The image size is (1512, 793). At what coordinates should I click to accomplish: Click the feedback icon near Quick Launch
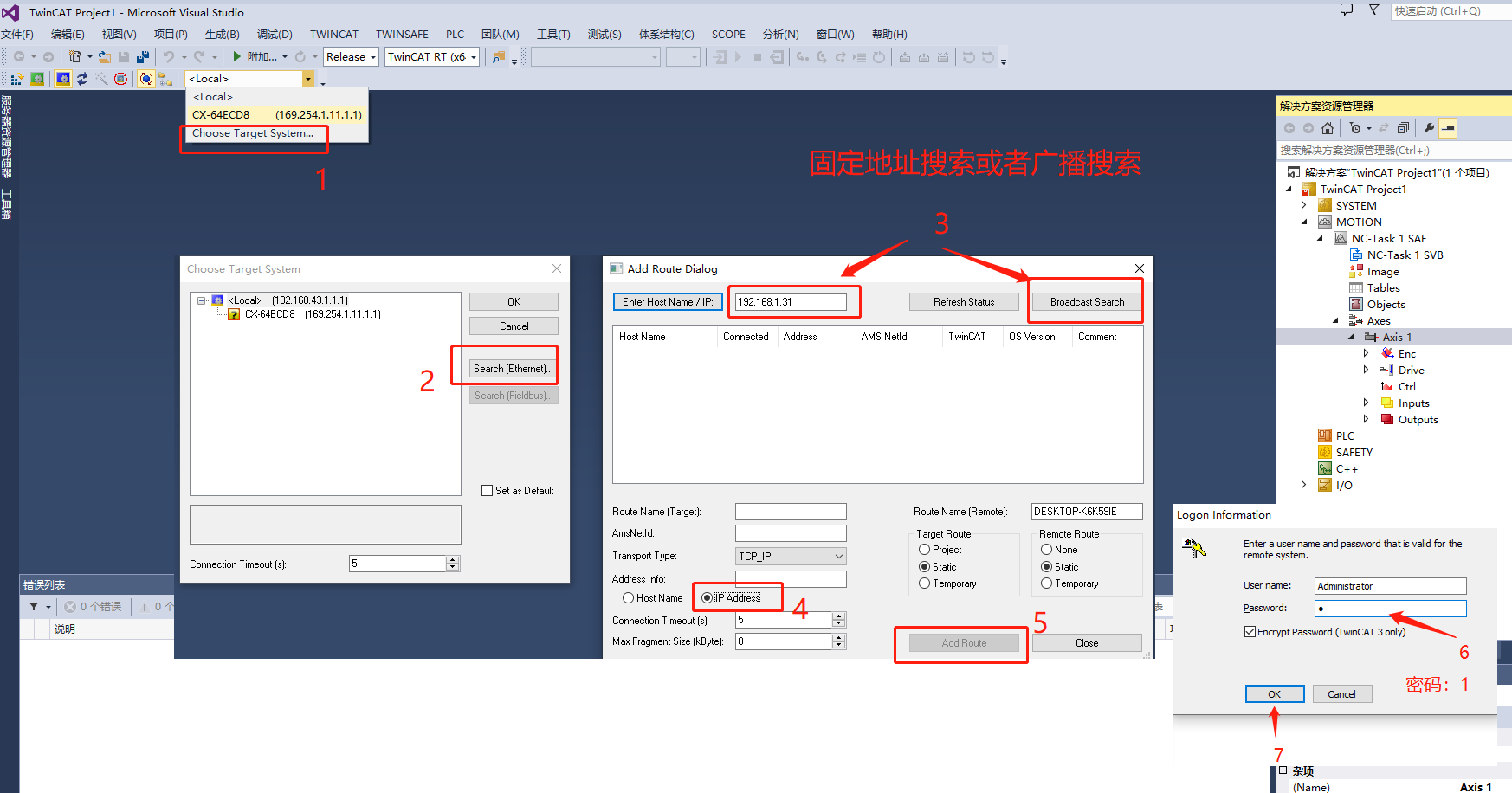[1346, 10]
